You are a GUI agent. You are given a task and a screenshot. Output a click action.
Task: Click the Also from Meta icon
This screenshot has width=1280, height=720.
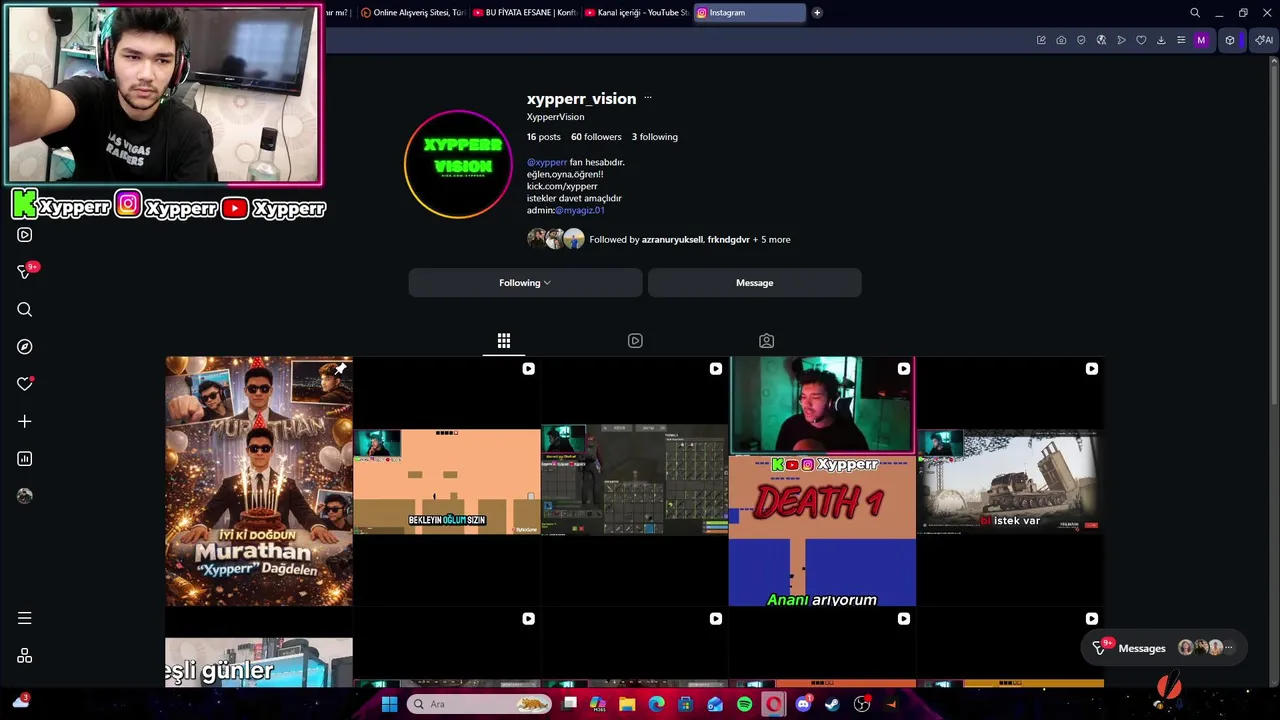click(25, 656)
